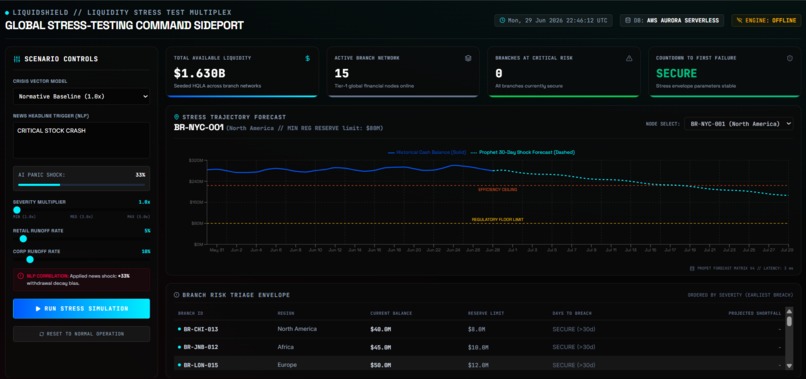This screenshot has width=806, height=379.
Task: Click the Days to Breach column header
Action: coord(572,313)
